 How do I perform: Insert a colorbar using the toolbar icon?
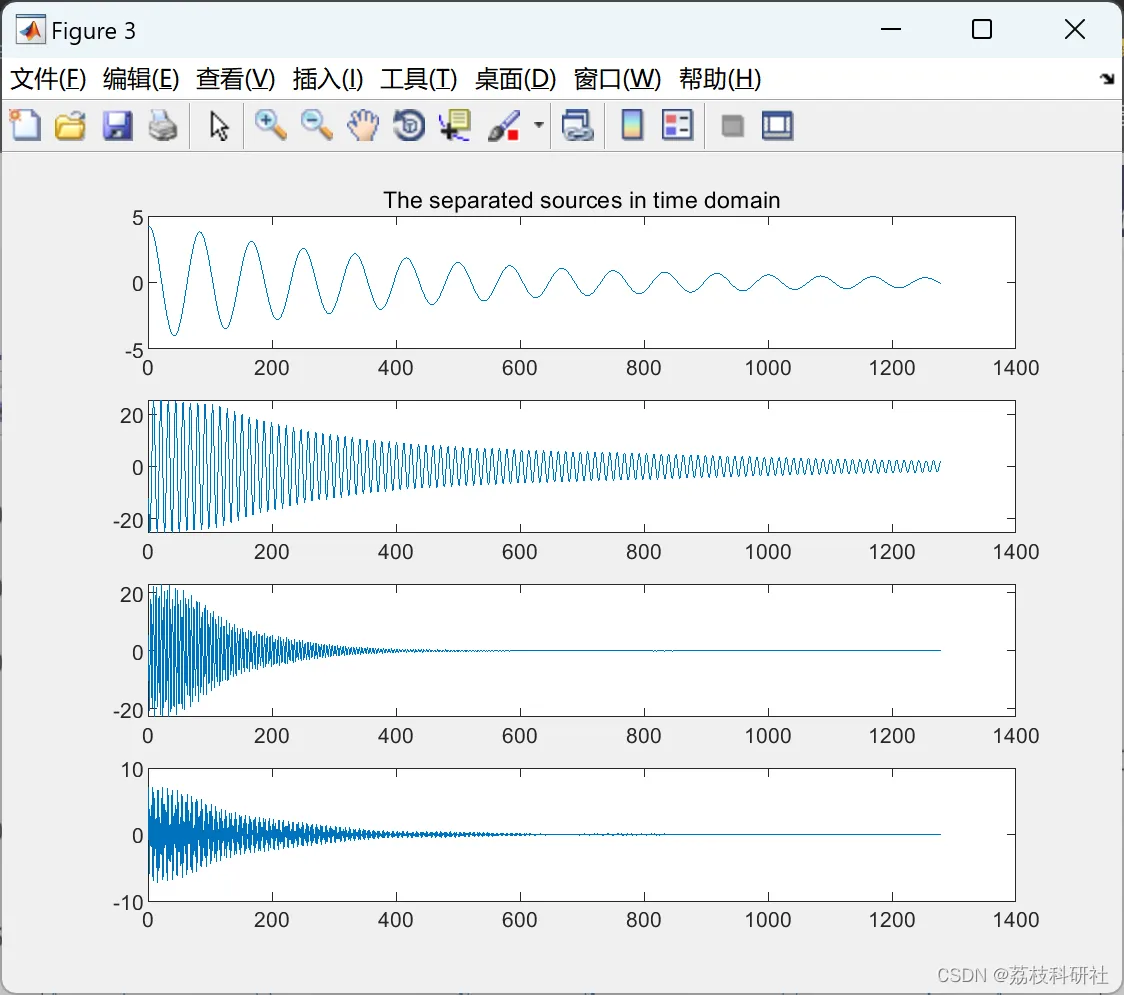632,125
